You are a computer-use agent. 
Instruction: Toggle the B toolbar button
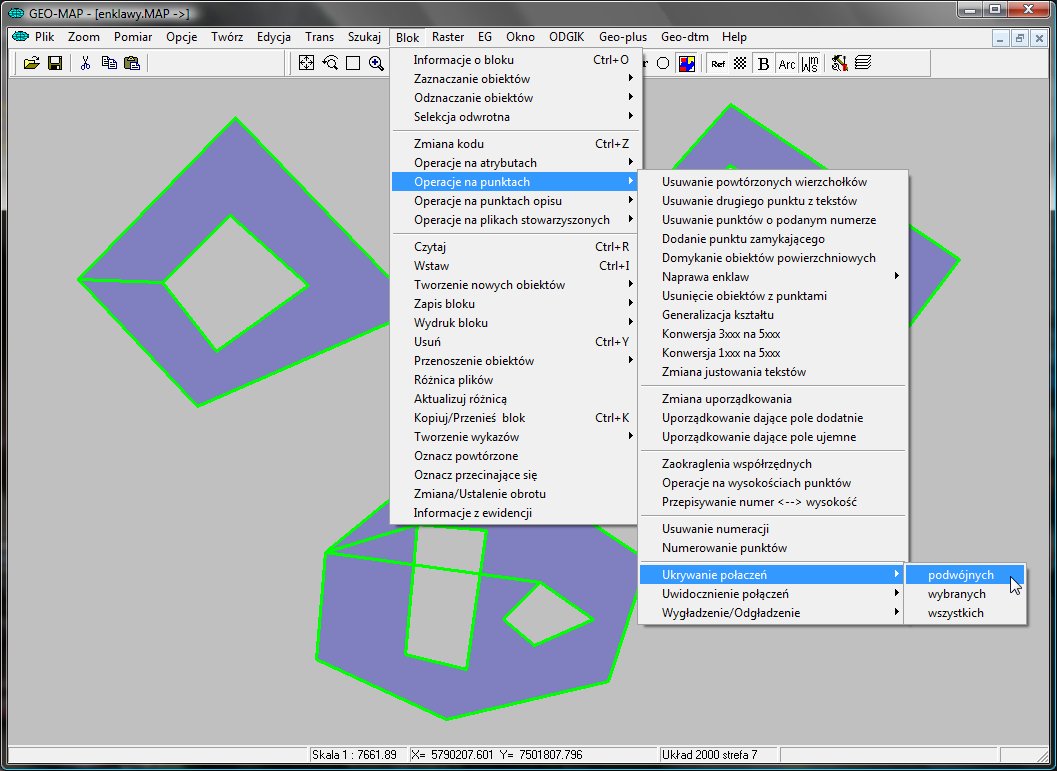tap(763, 63)
